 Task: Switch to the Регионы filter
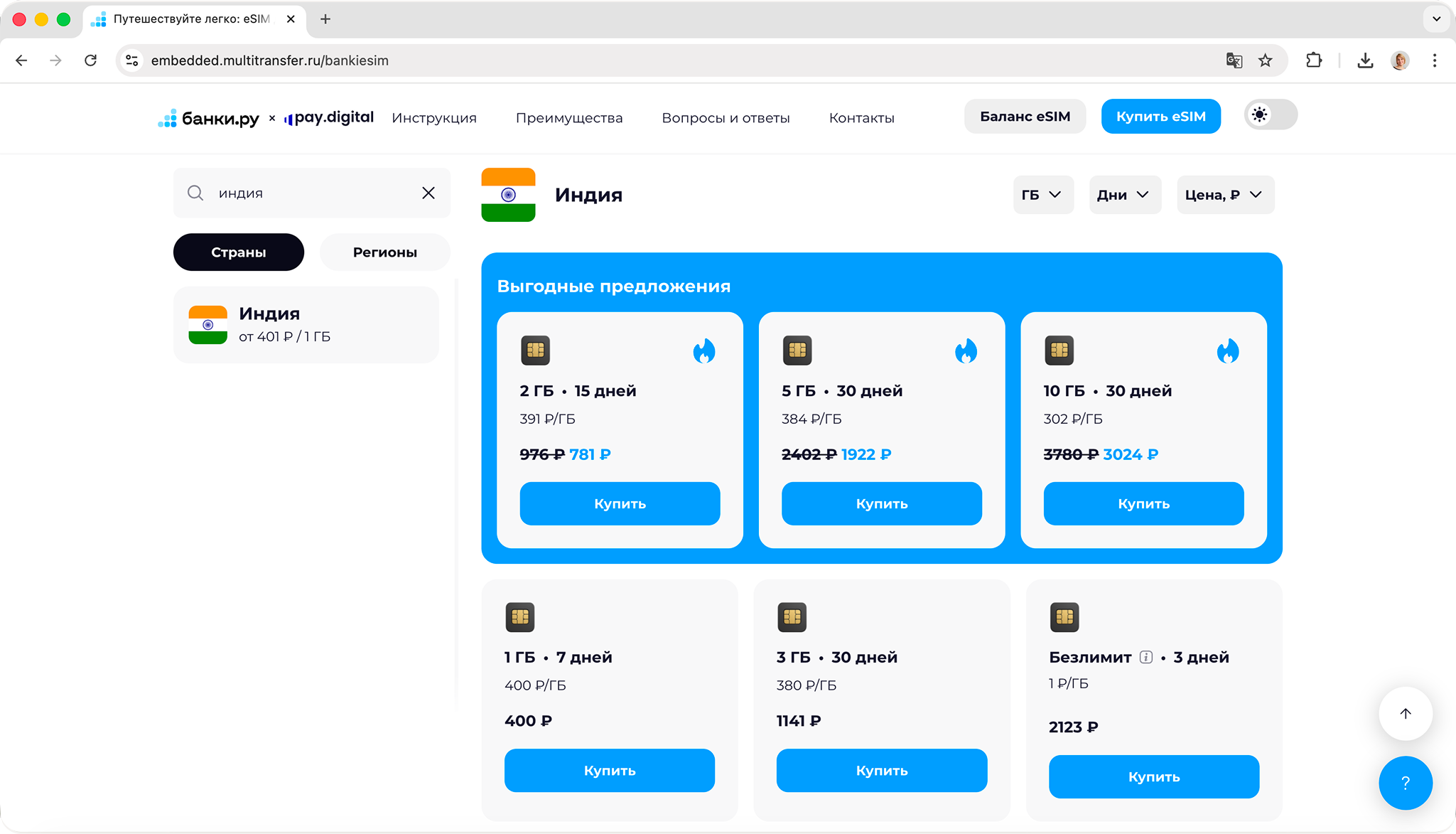point(384,252)
